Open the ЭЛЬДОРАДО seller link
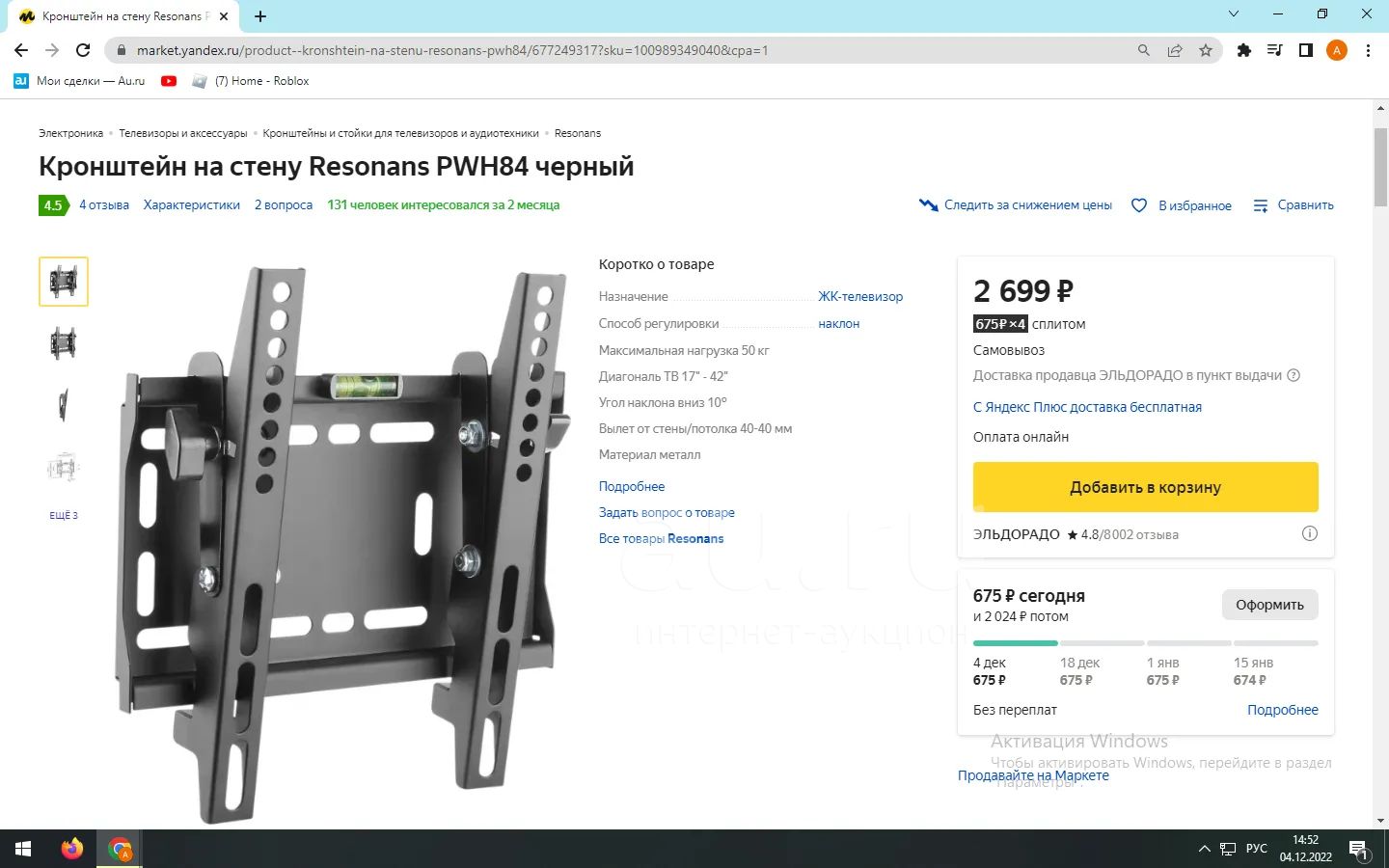 (x=1017, y=534)
